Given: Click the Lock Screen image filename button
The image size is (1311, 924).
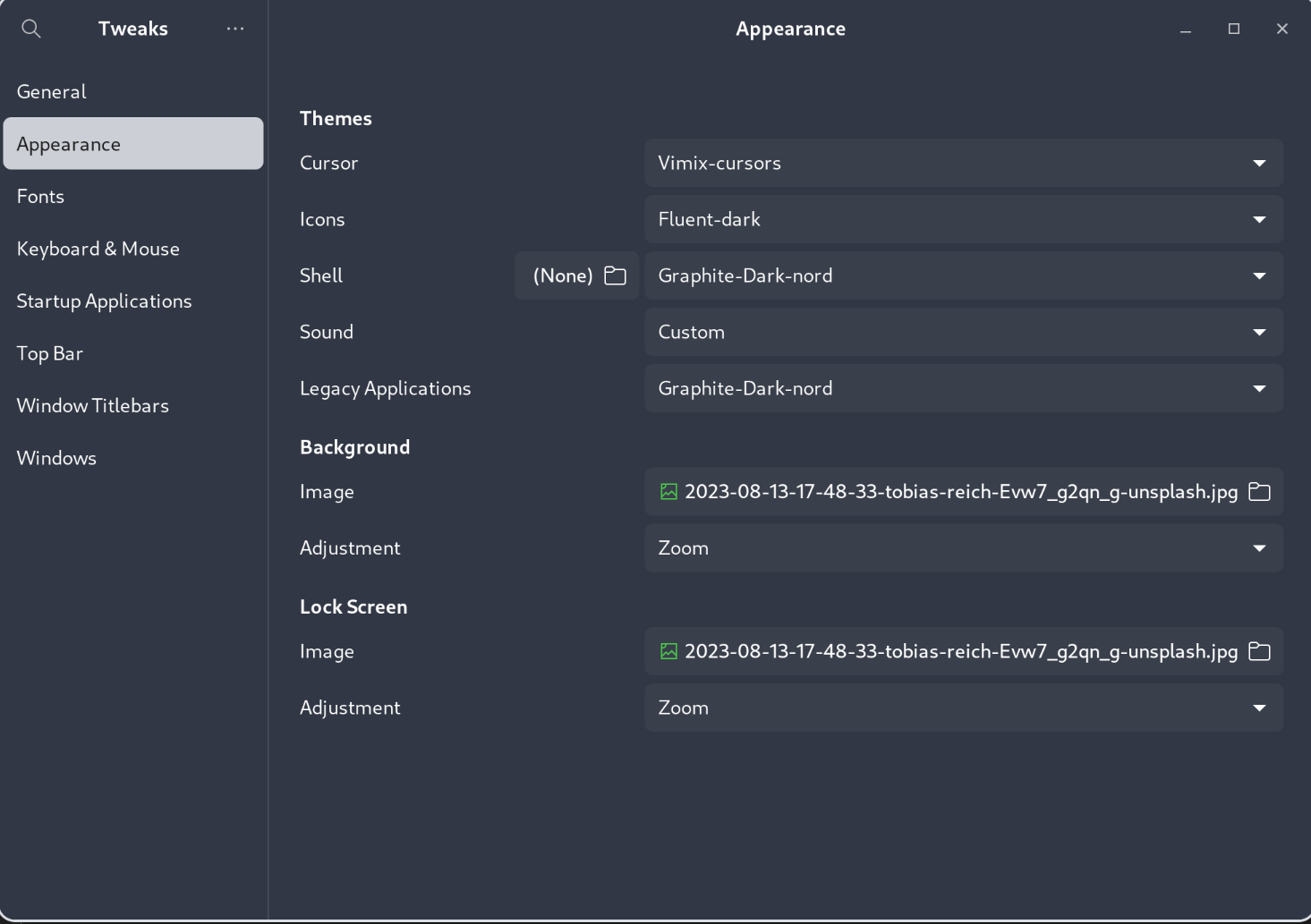Looking at the screenshot, I should [960, 651].
